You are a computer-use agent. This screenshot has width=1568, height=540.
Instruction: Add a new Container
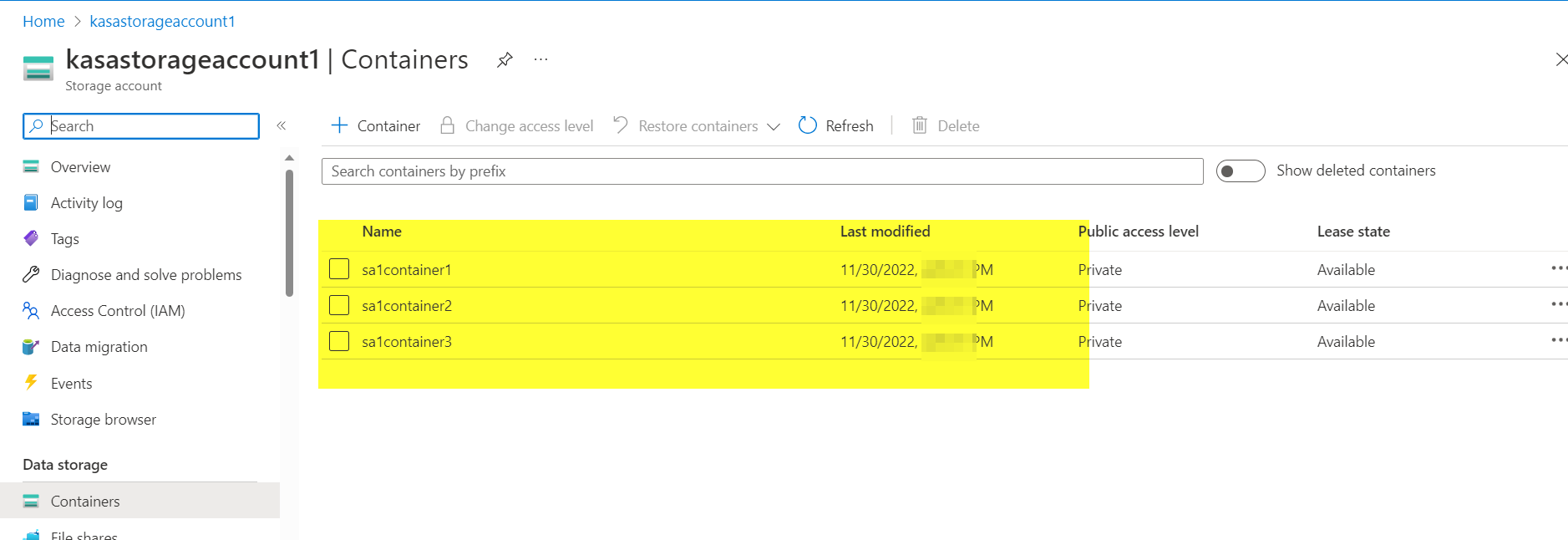point(376,125)
